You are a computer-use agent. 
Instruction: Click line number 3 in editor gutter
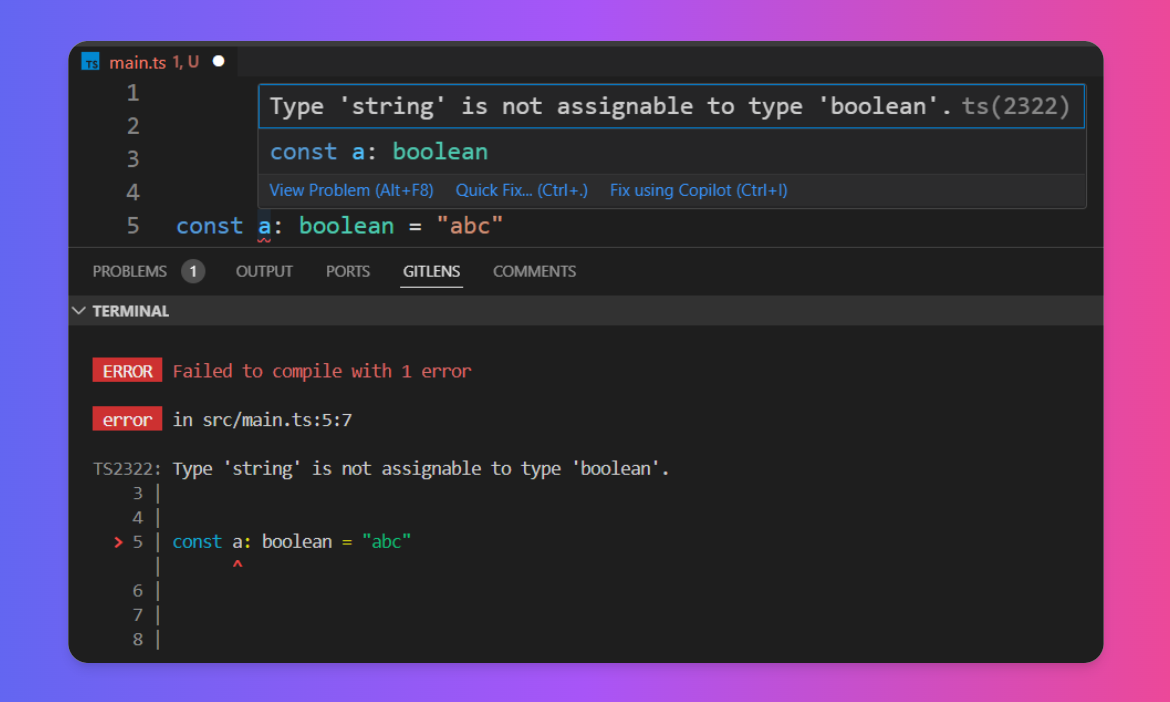[x=133, y=159]
